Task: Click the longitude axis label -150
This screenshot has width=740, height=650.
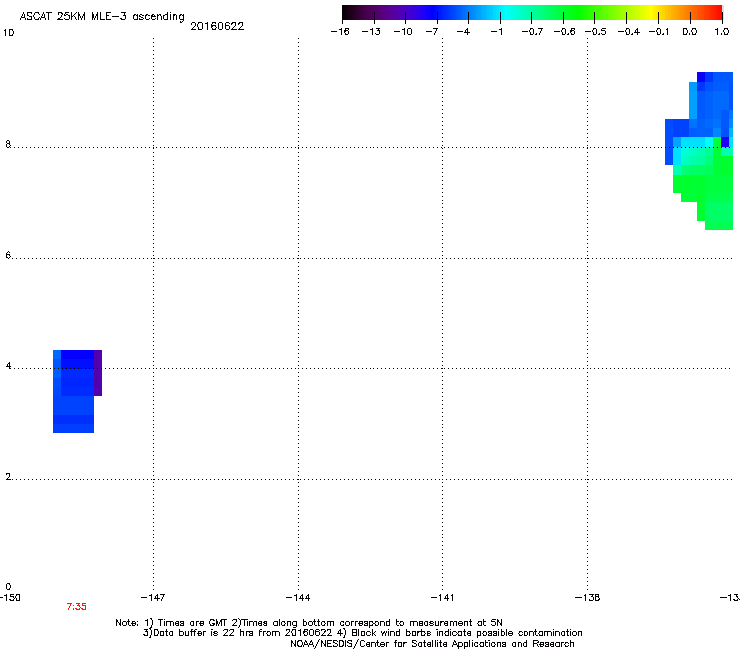Action: point(10,598)
